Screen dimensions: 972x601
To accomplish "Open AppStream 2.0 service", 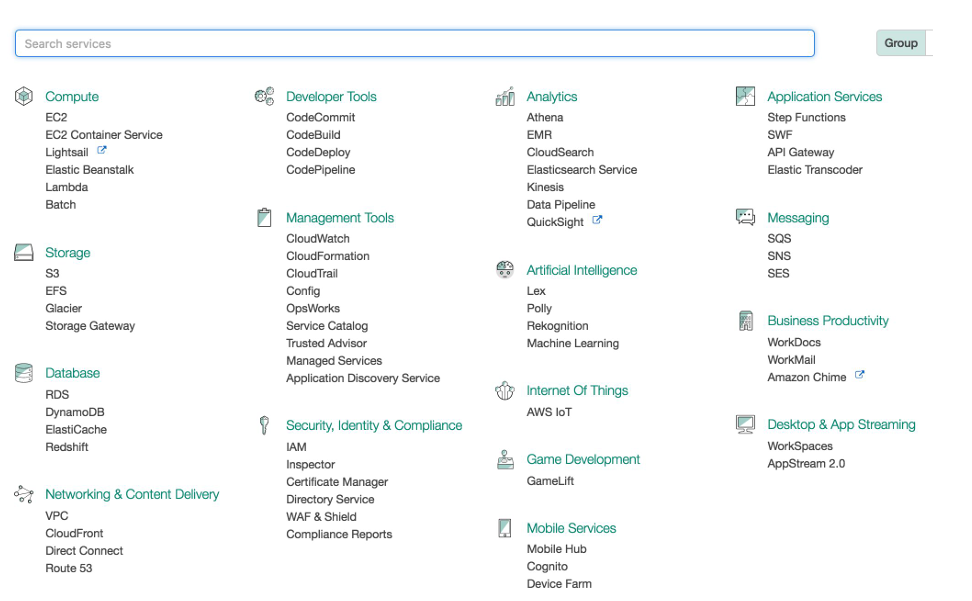I will click(806, 463).
